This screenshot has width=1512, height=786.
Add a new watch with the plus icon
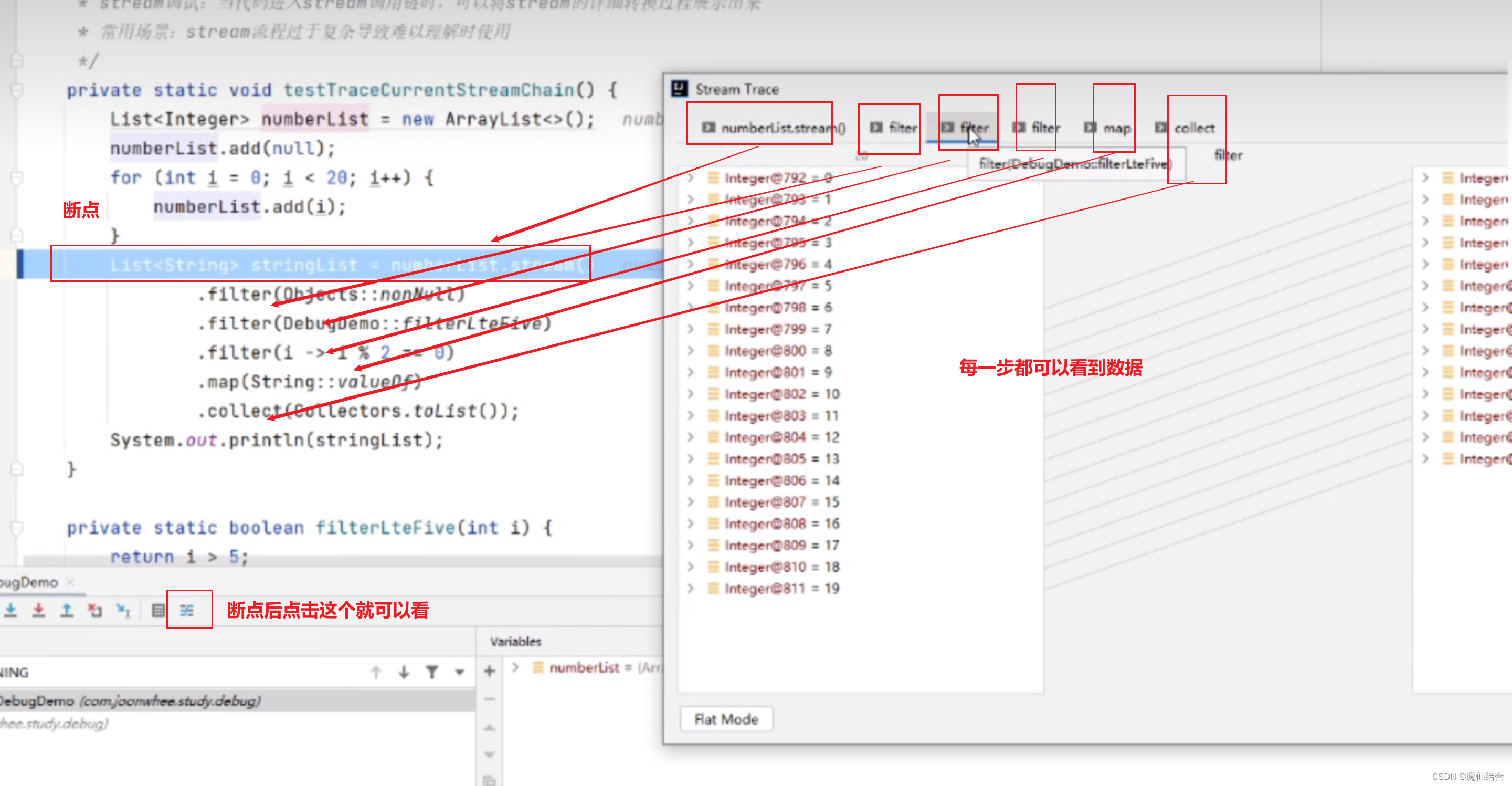click(x=490, y=671)
